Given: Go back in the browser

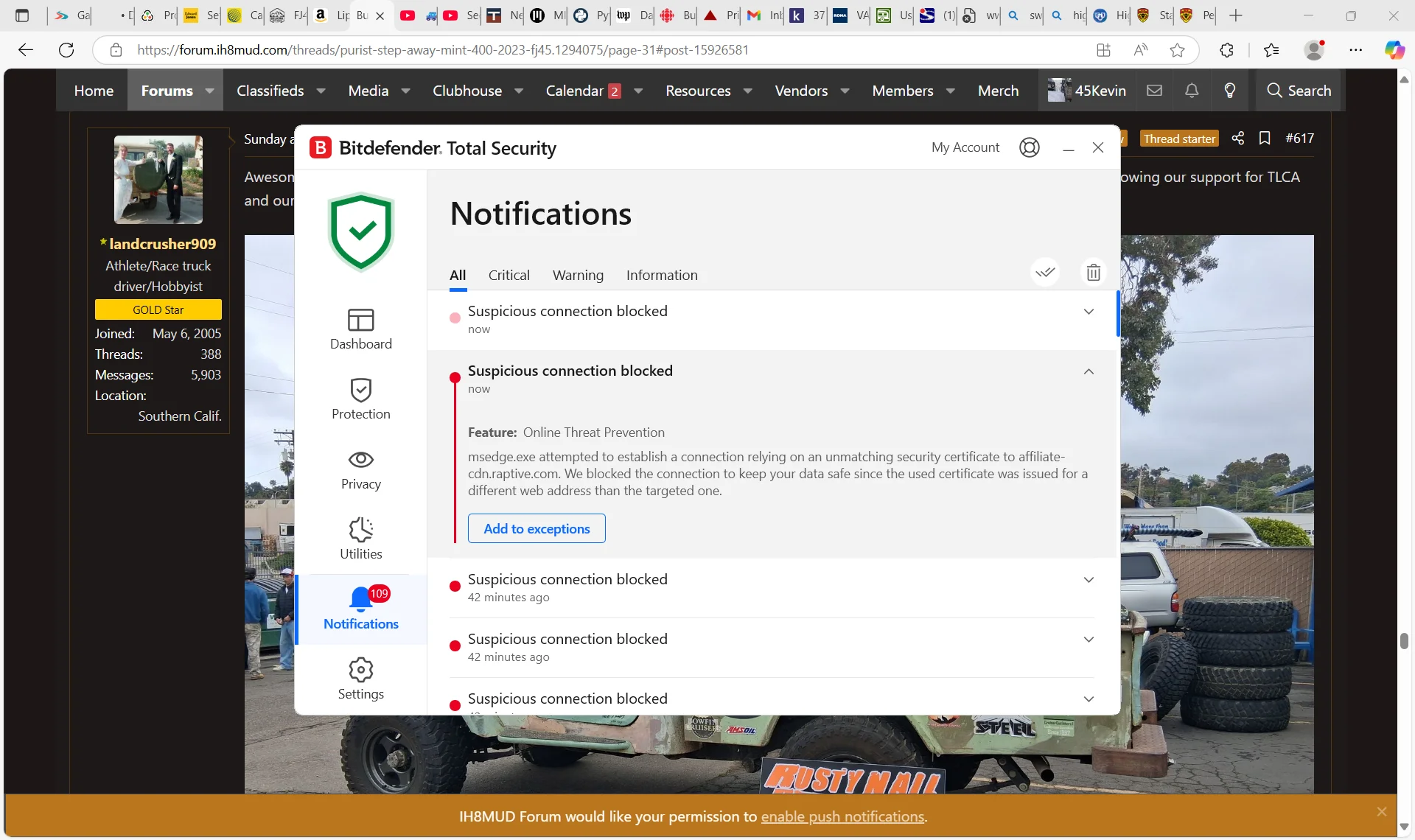Looking at the screenshot, I should click(x=26, y=49).
